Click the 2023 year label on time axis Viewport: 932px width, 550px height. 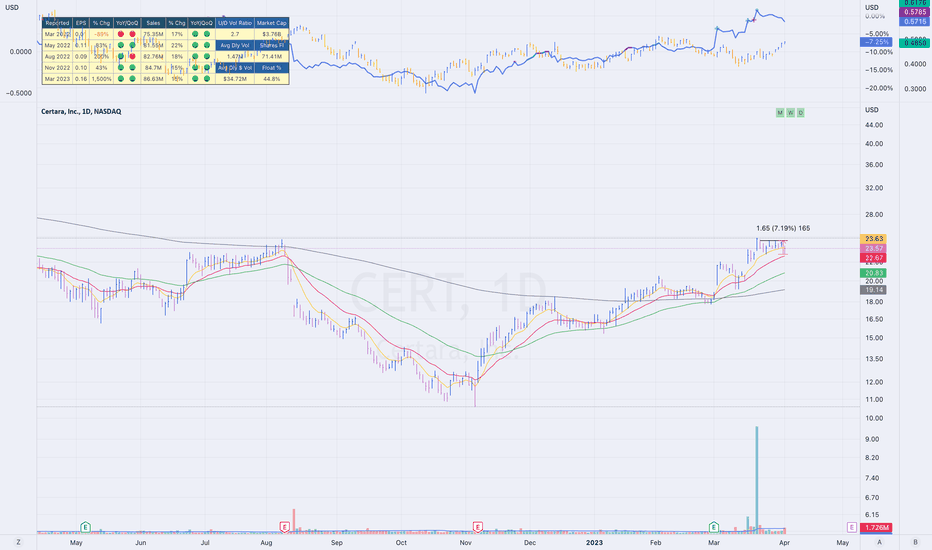click(x=594, y=542)
